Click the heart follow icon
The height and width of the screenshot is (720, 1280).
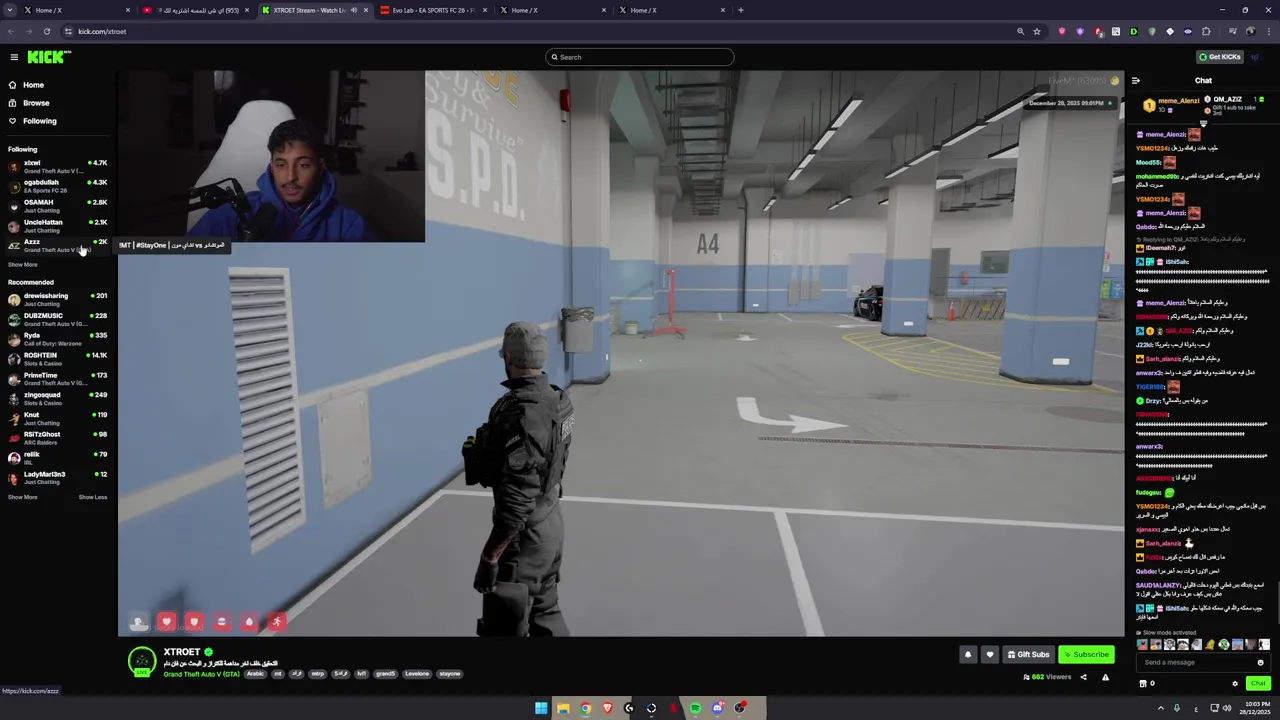coord(989,655)
